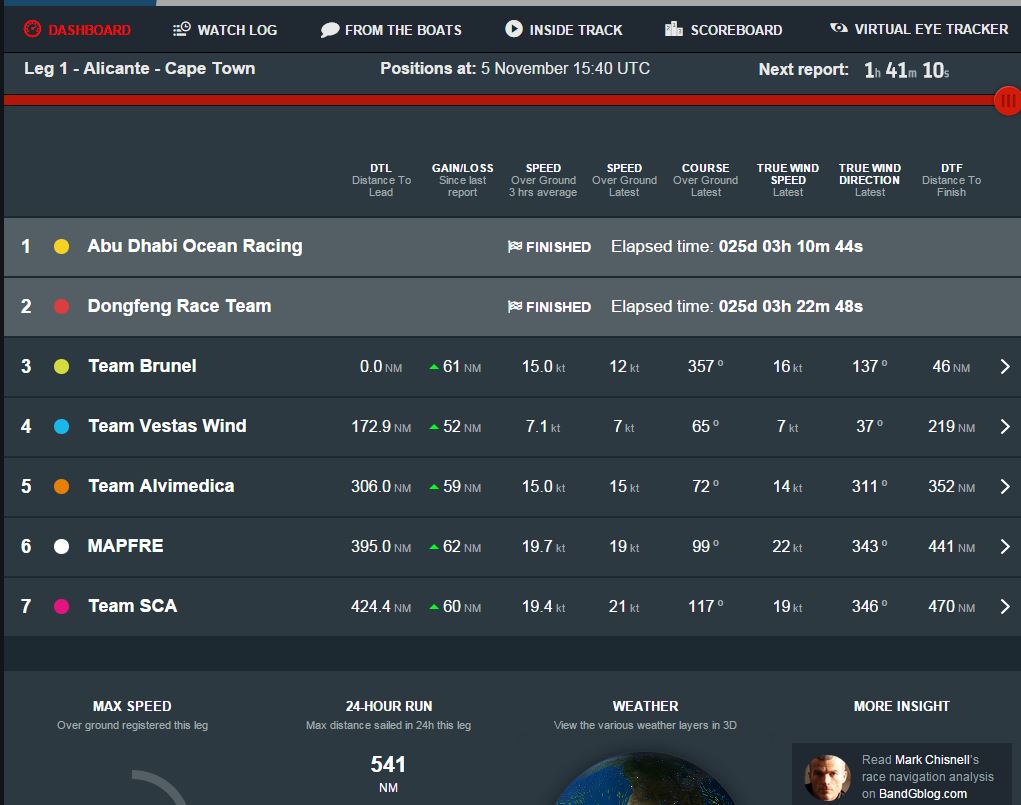Click the DTL Distance To Lead column header

(x=381, y=180)
